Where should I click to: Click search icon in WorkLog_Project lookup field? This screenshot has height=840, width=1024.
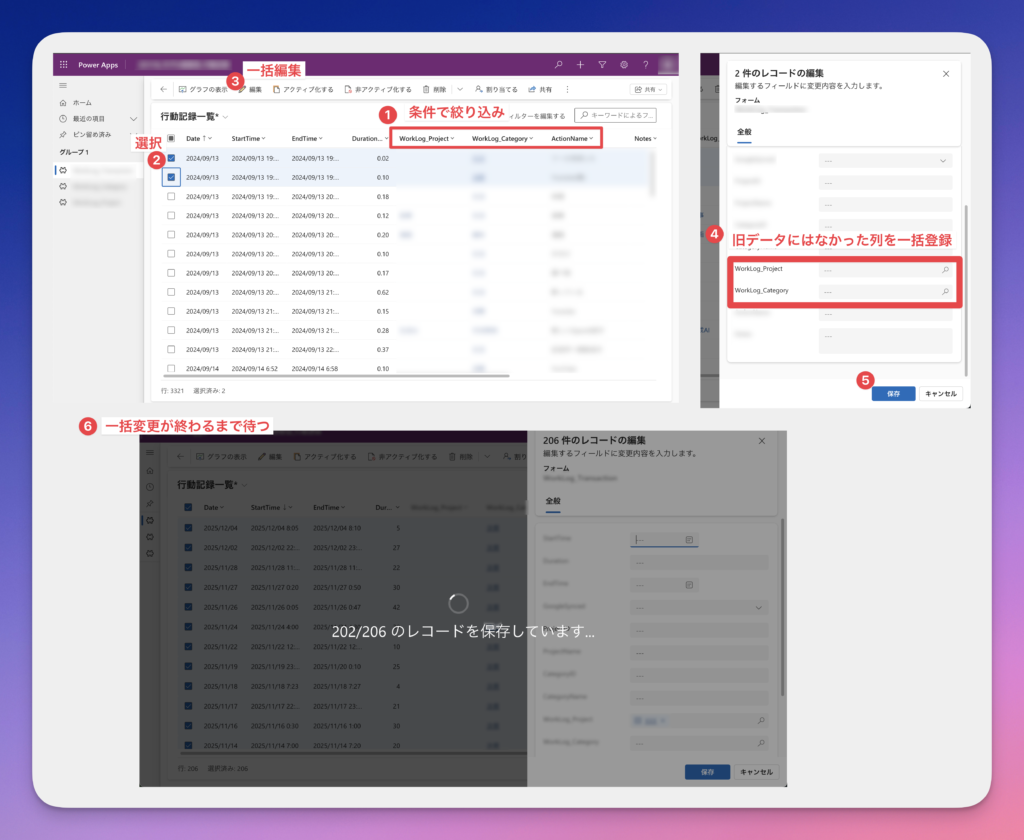[x=945, y=270]
